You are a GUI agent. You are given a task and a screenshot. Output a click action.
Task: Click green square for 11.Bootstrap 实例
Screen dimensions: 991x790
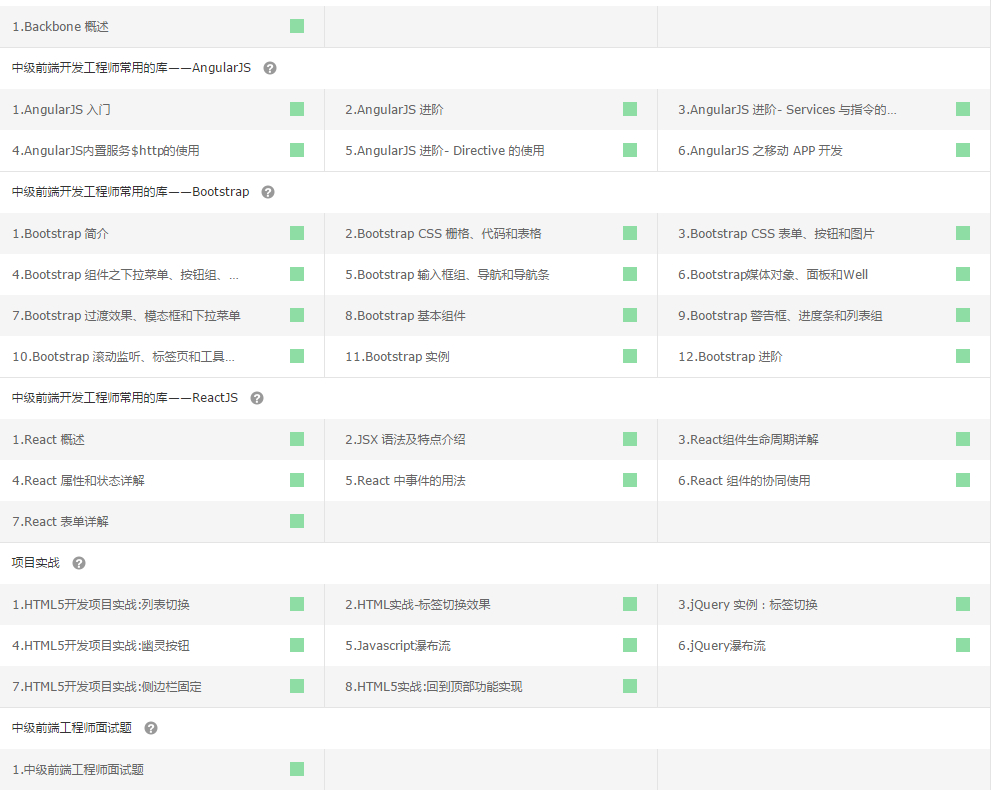630,356
